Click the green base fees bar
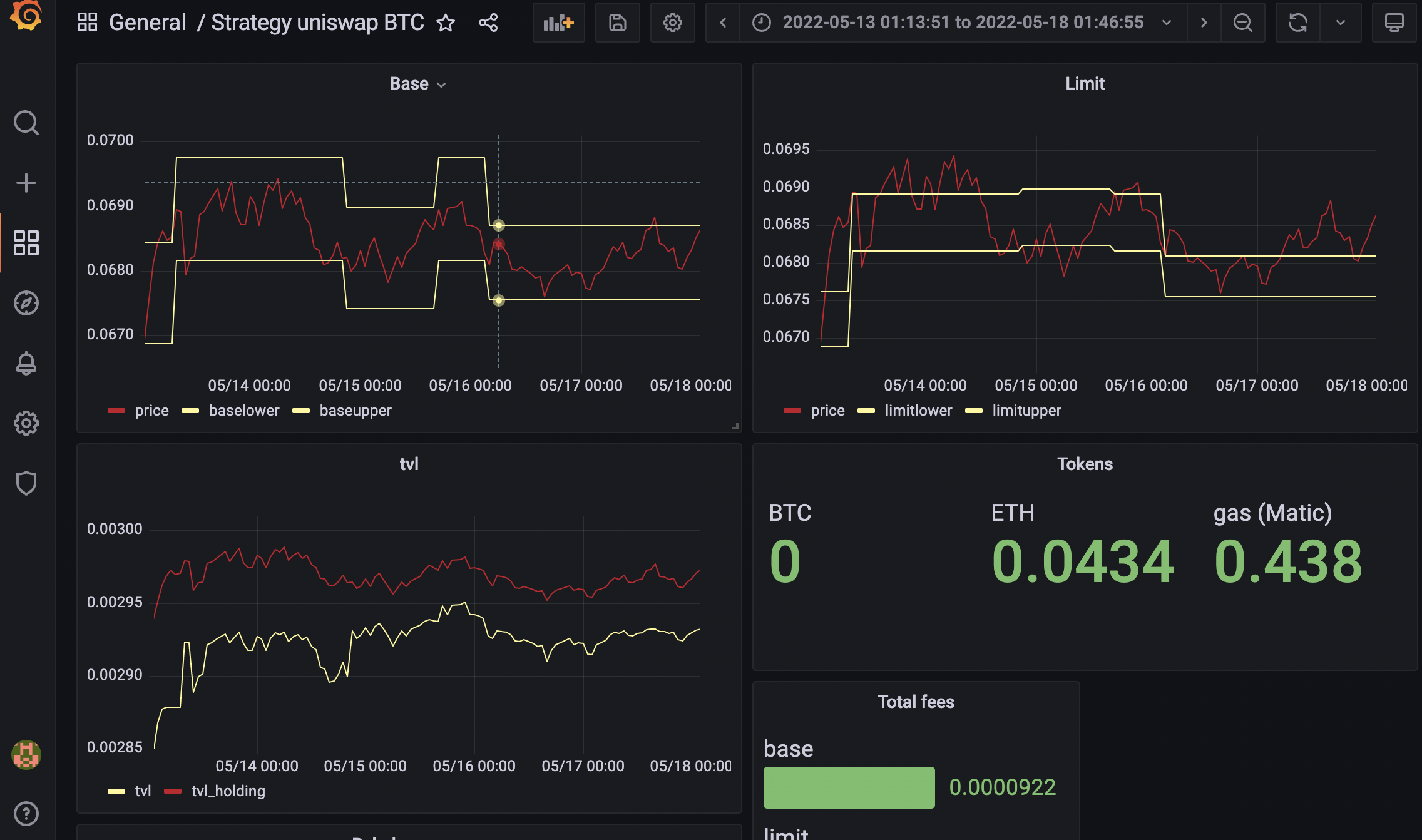1422x840 pixels. (x=849, y=787)
